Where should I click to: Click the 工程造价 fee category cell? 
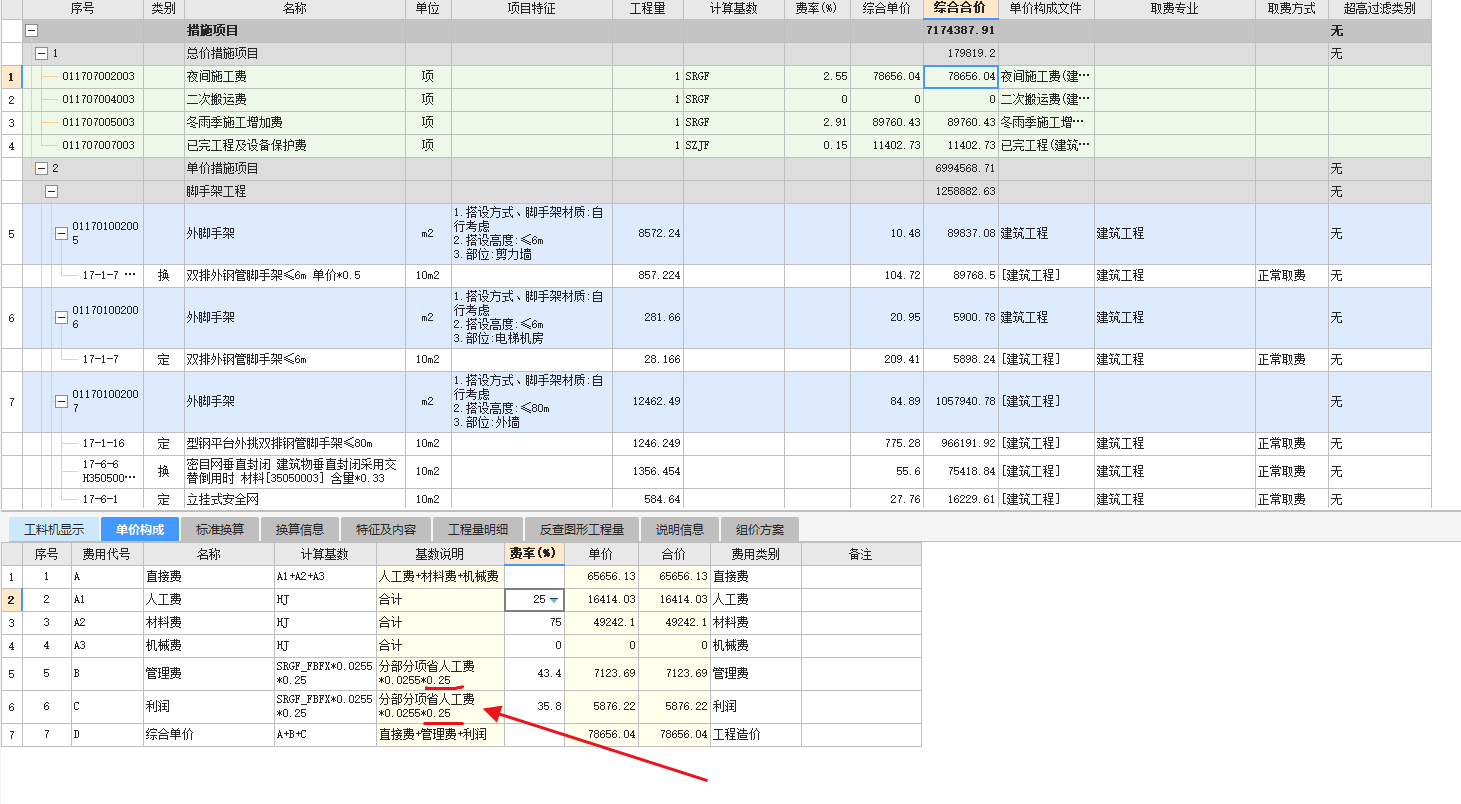coord(755,735)
